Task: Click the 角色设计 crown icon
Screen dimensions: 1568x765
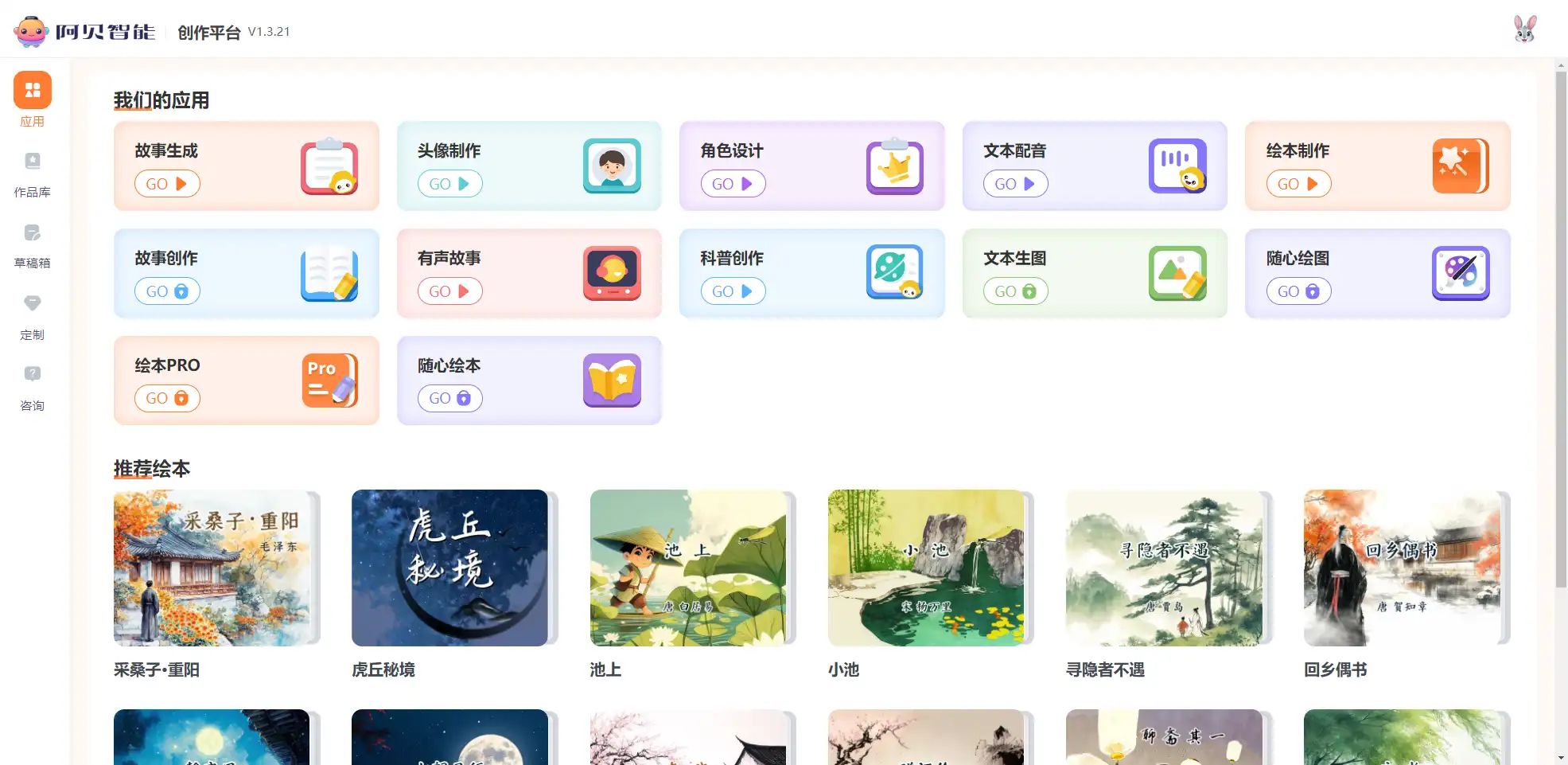Action: pos(895,166)
